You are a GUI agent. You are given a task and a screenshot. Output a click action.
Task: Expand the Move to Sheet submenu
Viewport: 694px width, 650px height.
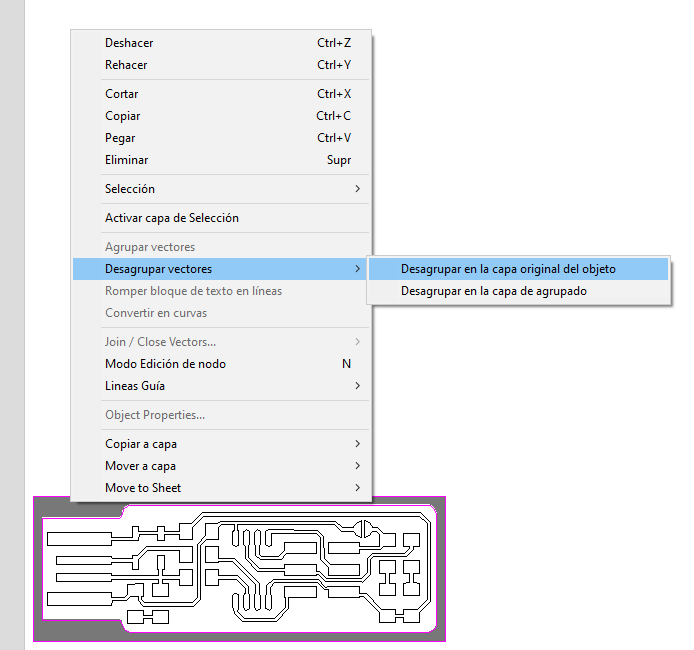[221, 488]
